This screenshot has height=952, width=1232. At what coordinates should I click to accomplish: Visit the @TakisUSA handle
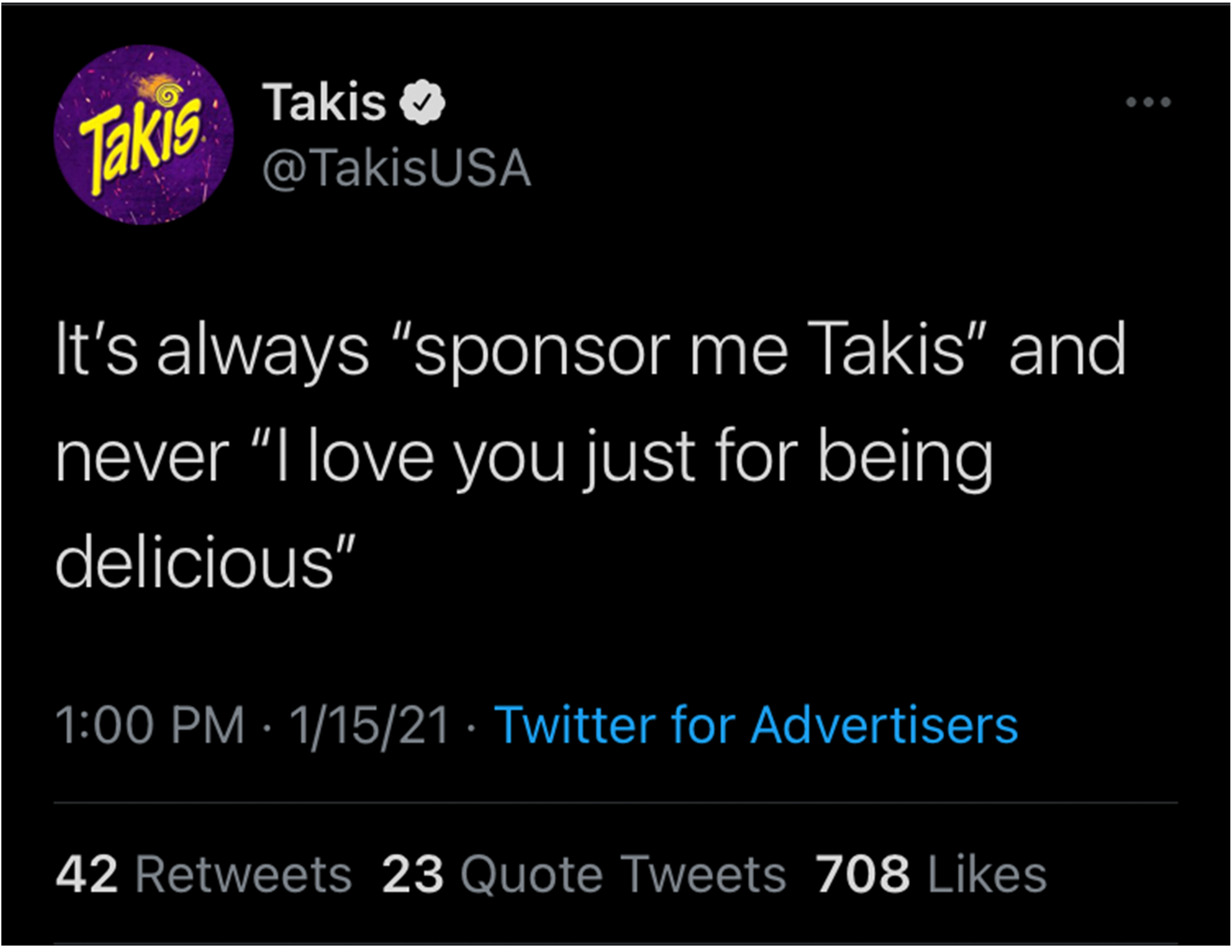tap(396, 168)
